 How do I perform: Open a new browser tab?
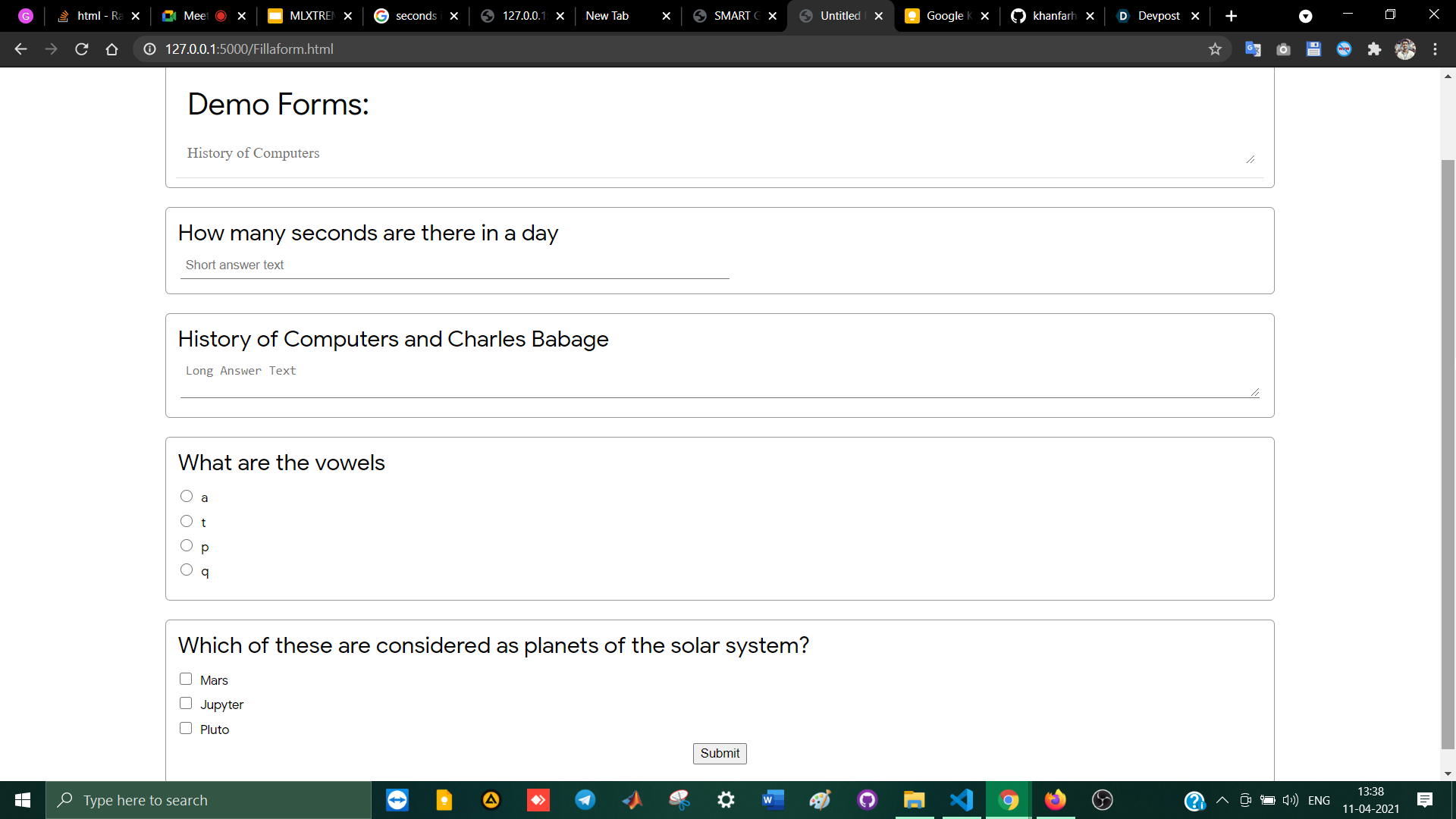[x=1231, y=16]
